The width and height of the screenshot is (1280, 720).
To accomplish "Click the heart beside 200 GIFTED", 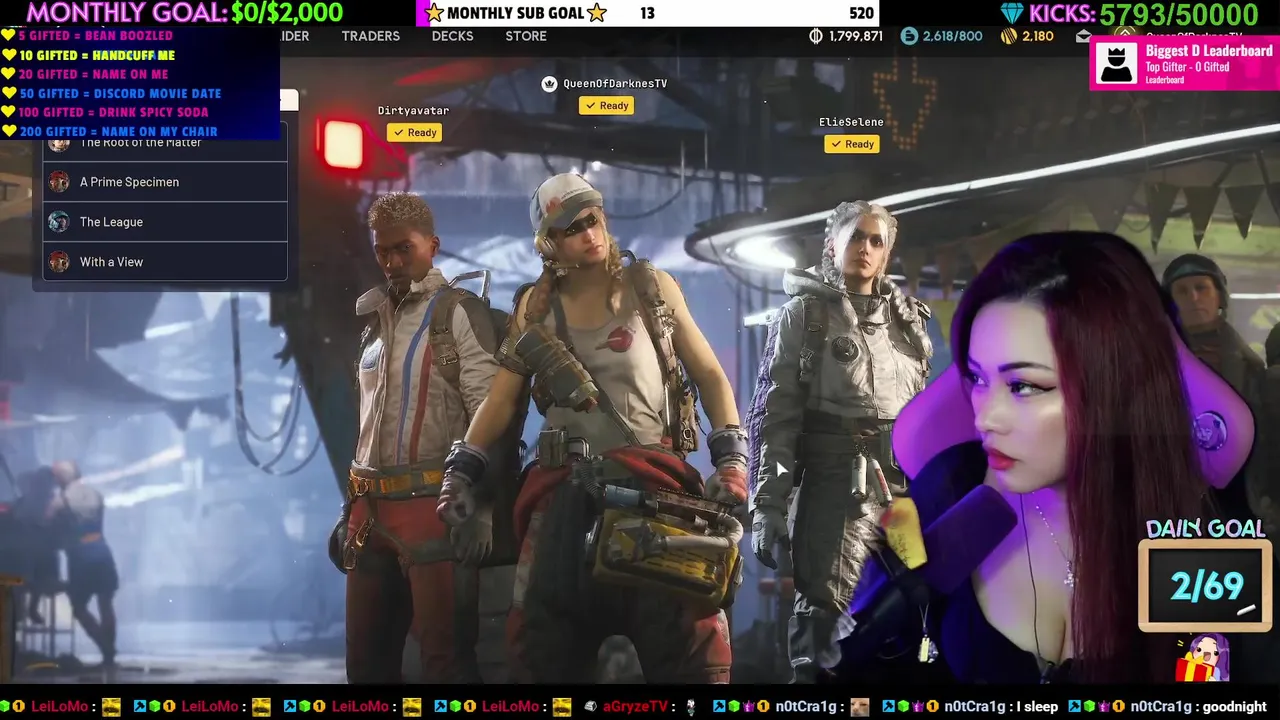I will pyautogui.click(x=8, y=131).
